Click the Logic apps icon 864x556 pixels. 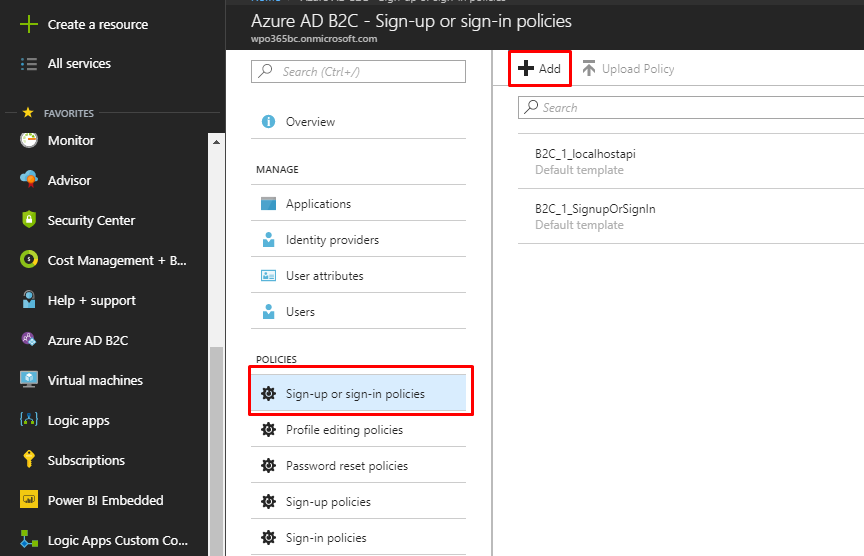pyautogui.click(x=29, y=420)
